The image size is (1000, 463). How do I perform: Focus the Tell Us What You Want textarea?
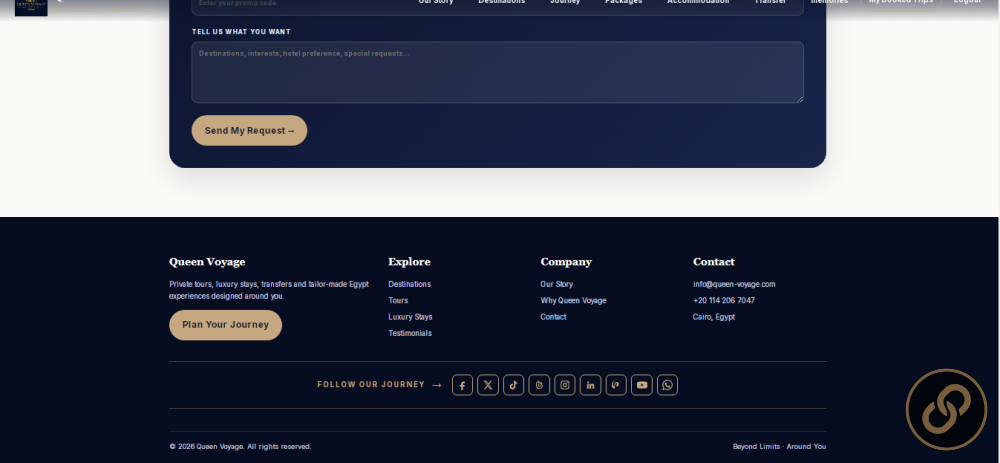point(497,73)
